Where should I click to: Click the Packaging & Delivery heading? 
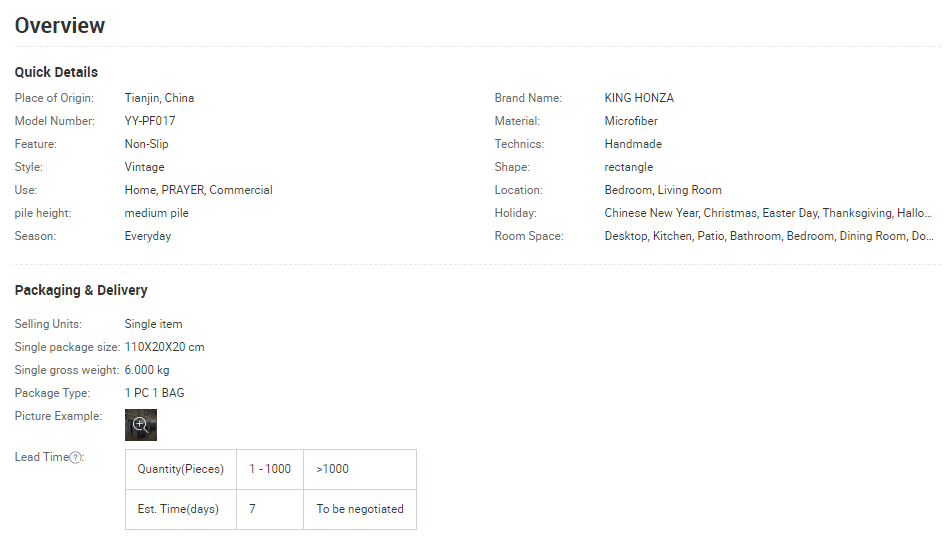point(81,290)
